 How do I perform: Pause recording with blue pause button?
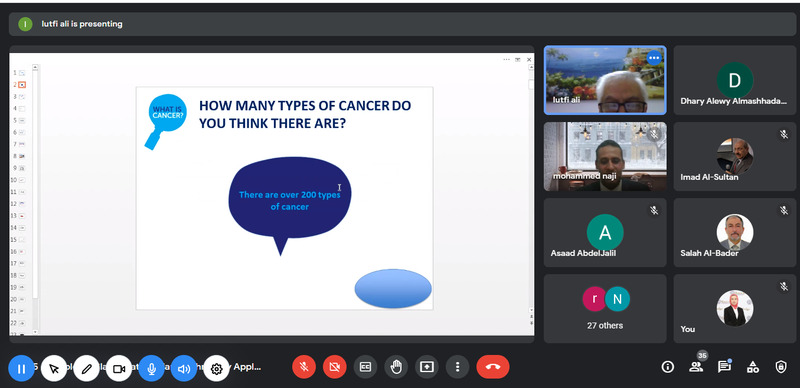(x=21, y=369)
